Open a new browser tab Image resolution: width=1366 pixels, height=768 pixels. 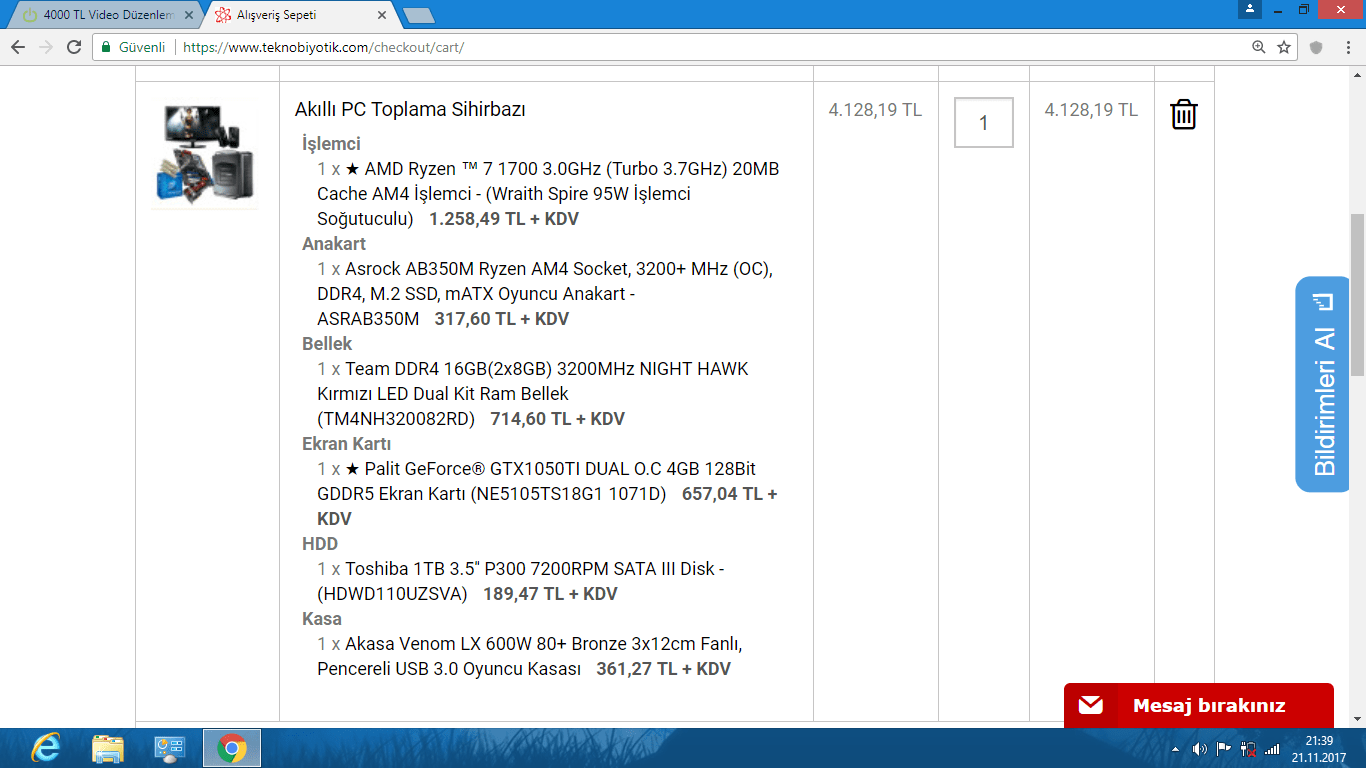point(418,16)
